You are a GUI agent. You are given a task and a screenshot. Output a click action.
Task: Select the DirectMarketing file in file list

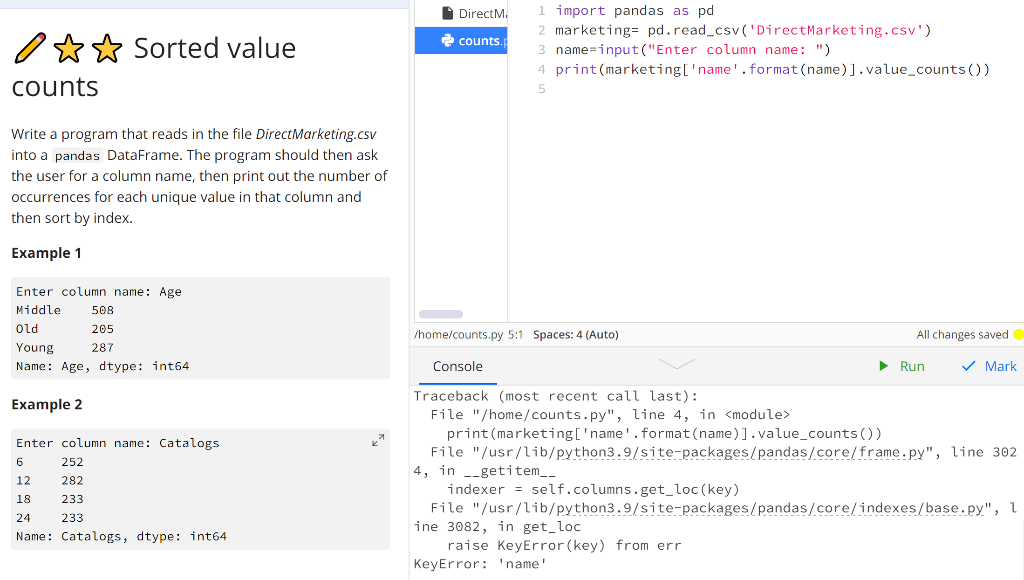[x=461, y=13]
